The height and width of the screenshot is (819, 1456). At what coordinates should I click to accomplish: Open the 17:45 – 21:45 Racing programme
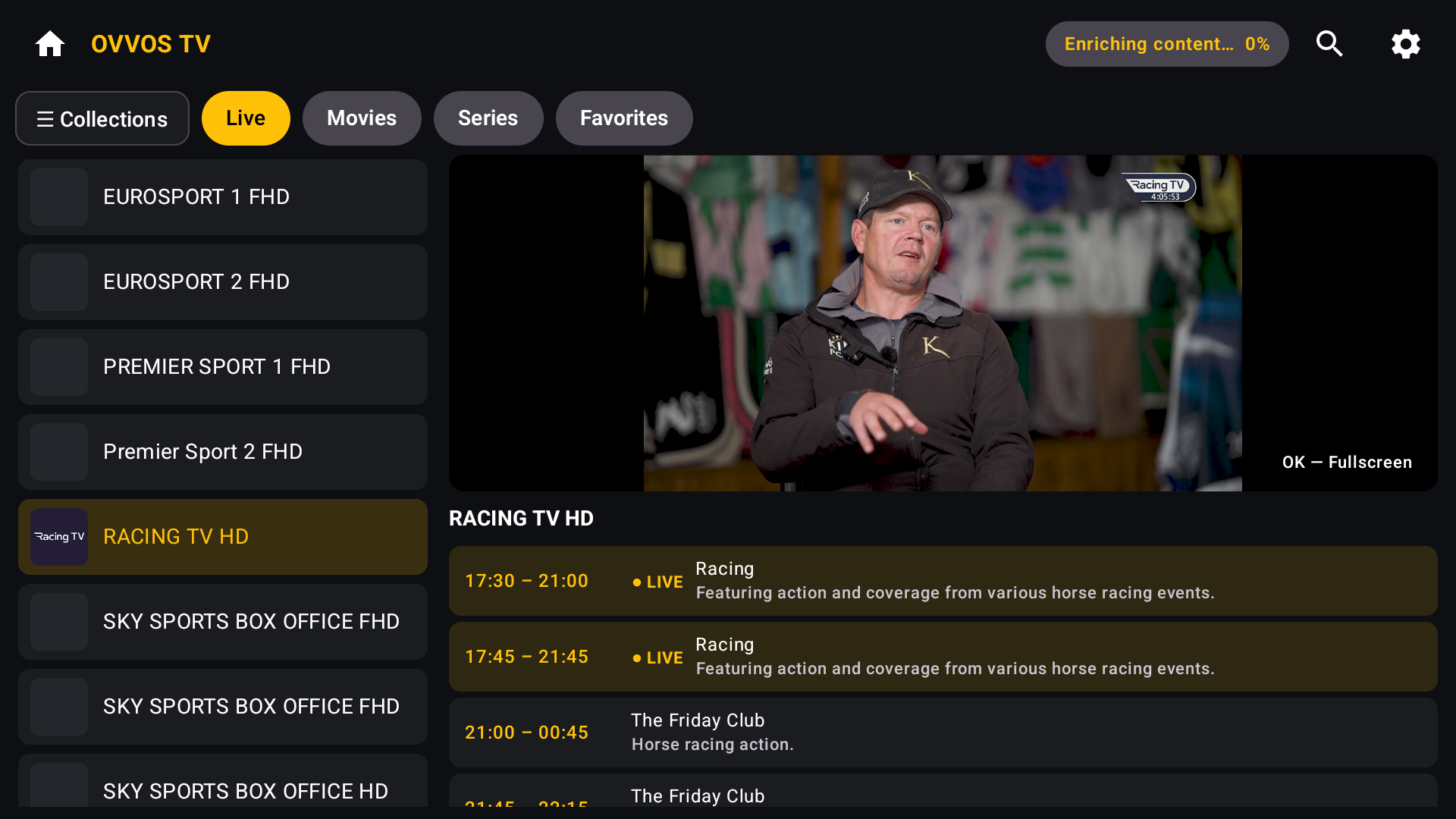pos(943,657)
